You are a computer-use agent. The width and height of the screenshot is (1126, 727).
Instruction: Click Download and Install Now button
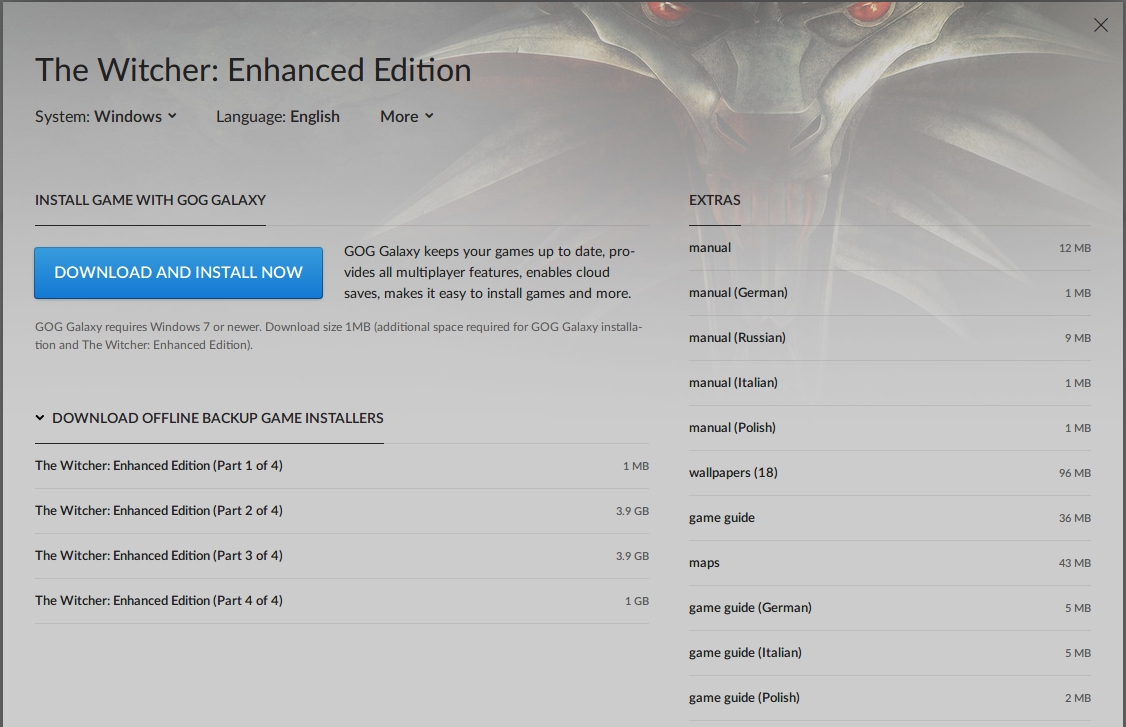coord(178,273)
